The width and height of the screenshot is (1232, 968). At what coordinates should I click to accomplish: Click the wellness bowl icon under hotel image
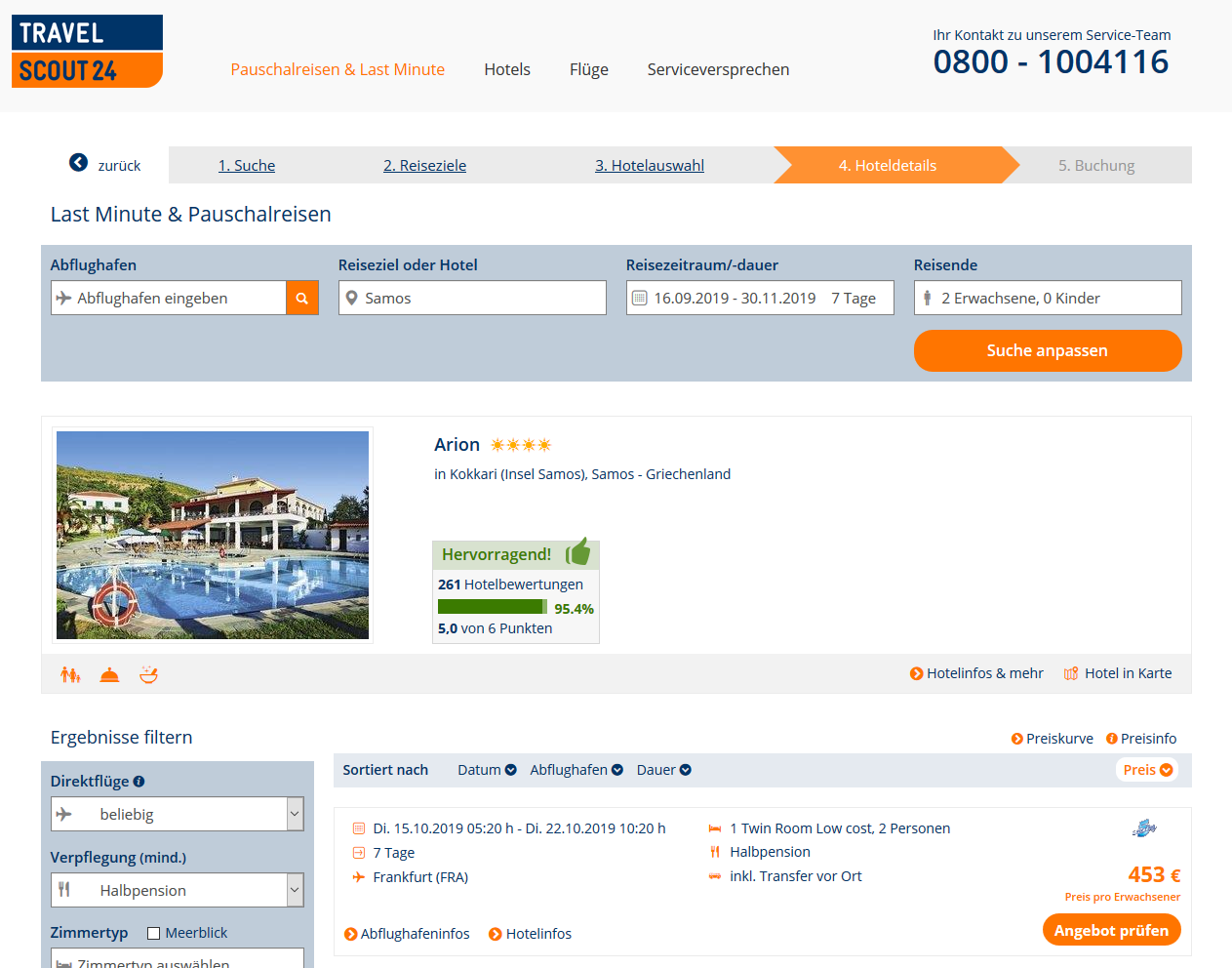point(148,674)
